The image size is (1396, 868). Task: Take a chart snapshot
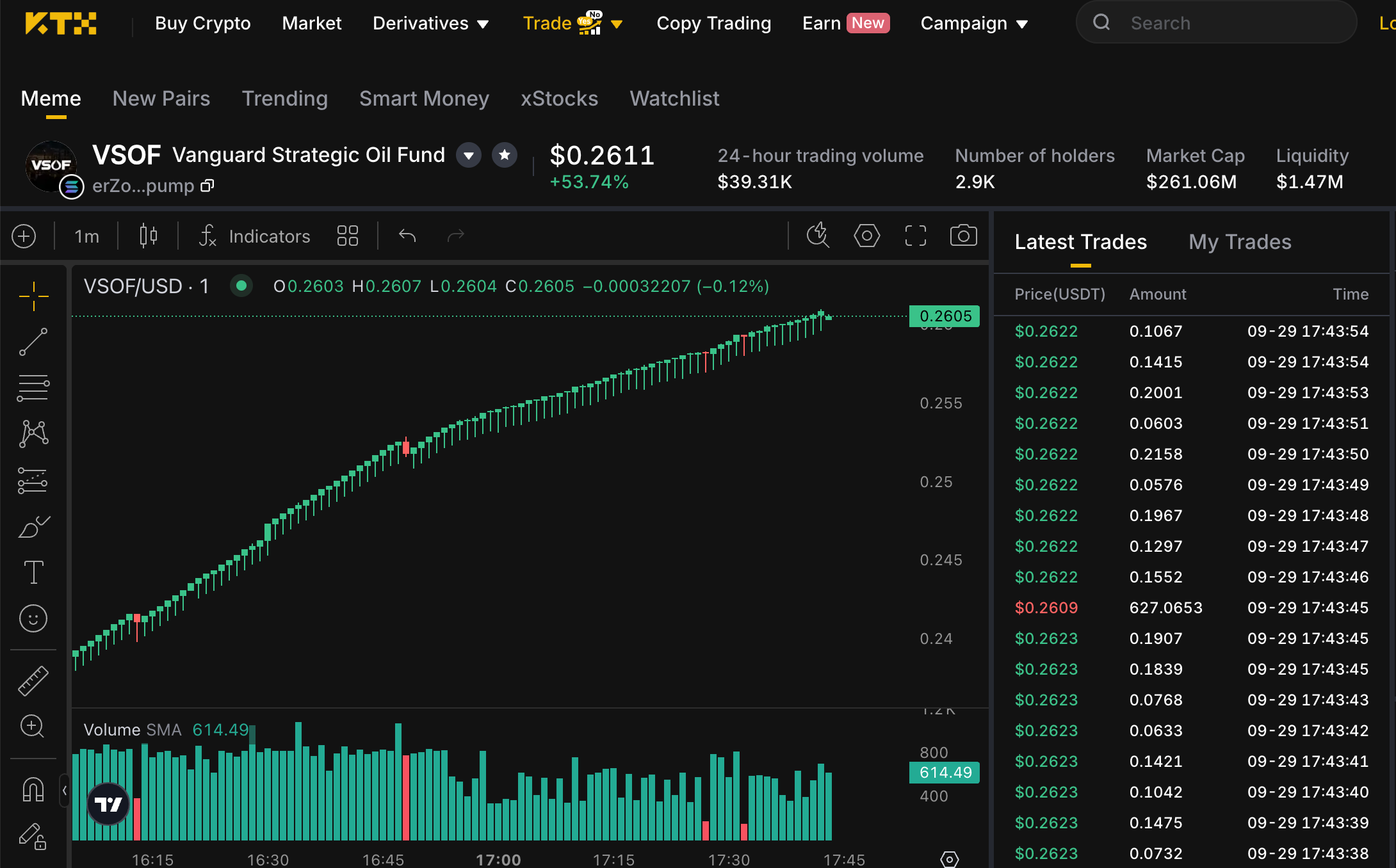point(963,236)
